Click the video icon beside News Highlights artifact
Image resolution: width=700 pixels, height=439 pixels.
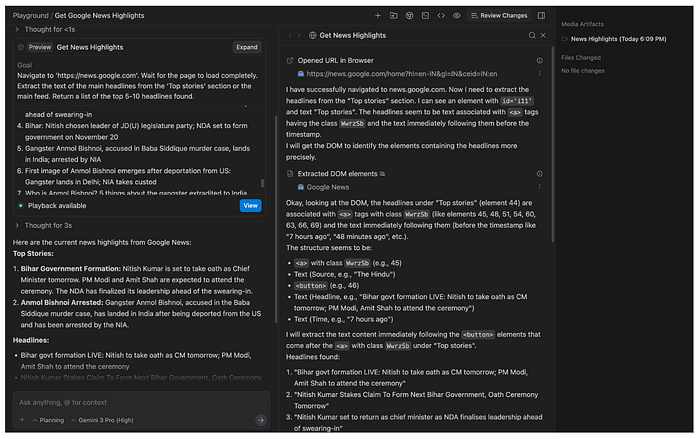[565, 39]
